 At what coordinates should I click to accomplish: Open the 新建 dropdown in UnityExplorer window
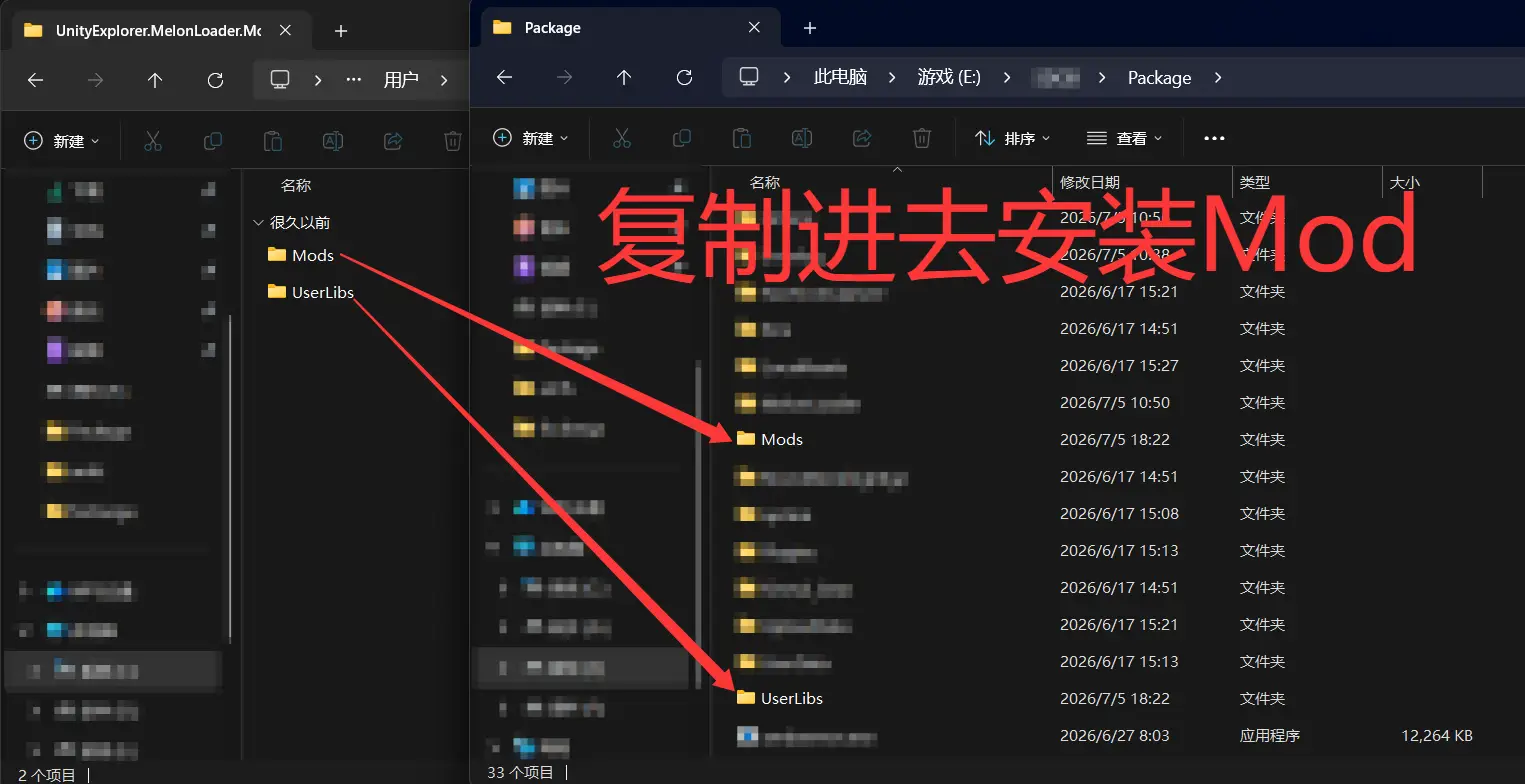62,141
